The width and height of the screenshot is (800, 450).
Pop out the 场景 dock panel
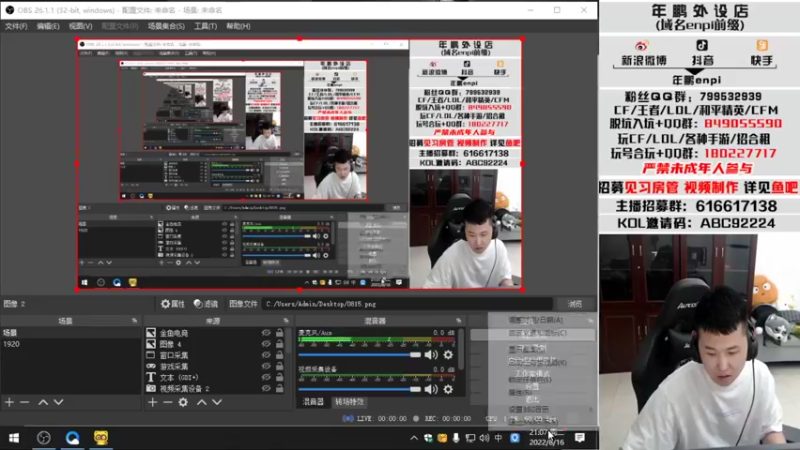[x=134, y=321]
